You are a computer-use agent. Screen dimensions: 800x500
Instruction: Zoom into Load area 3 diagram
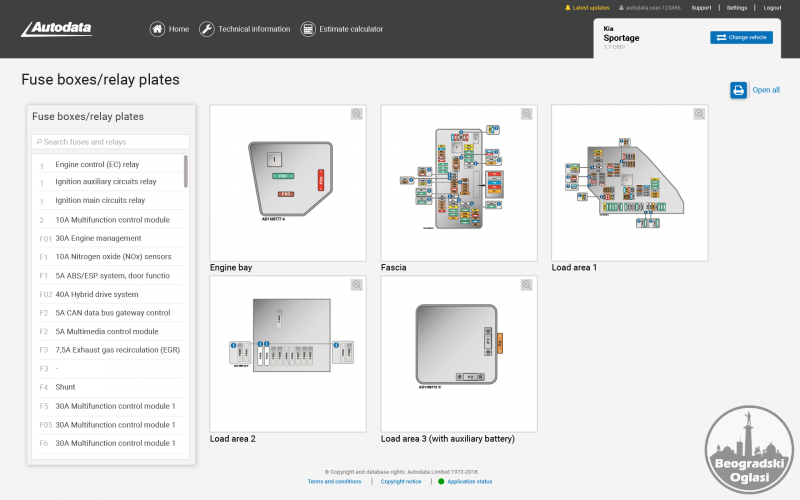527,285
